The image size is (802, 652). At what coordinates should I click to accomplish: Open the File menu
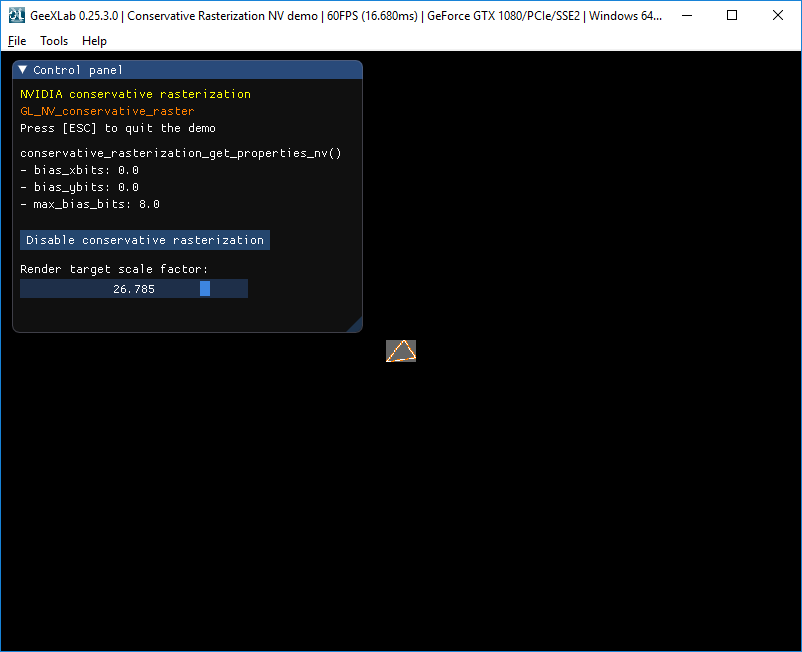pos(17,41)
